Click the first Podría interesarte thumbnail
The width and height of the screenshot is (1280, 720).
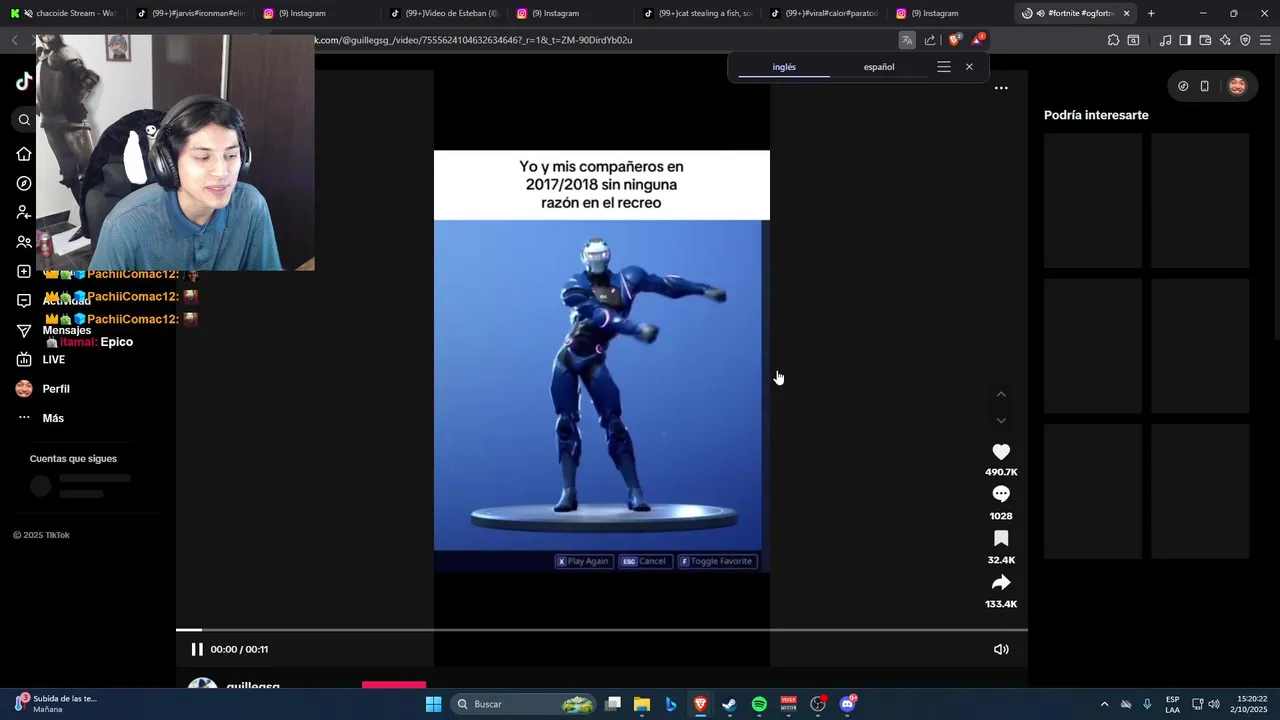coord(1093,201)
